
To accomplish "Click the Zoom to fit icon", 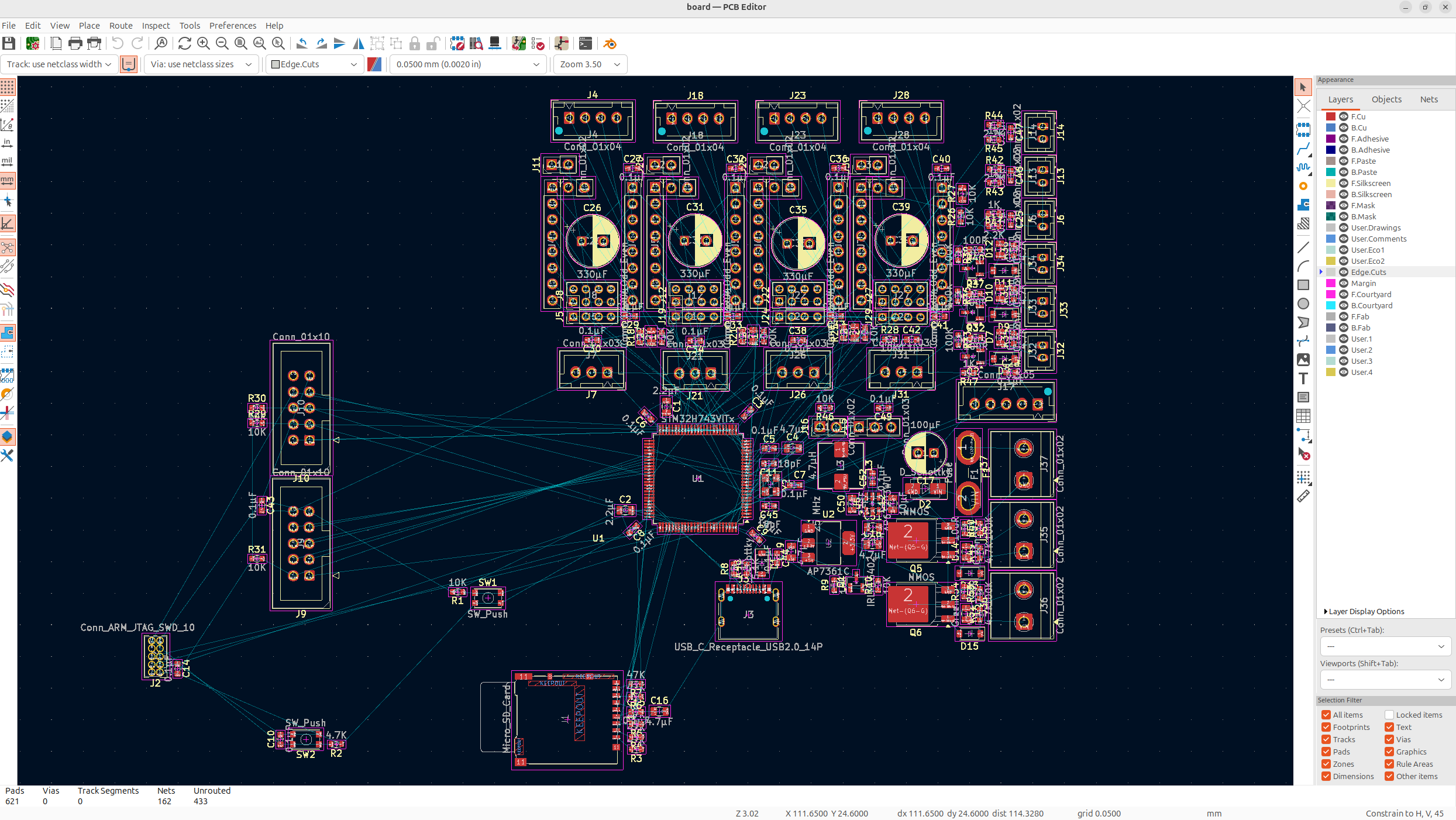I will (240, 44).
